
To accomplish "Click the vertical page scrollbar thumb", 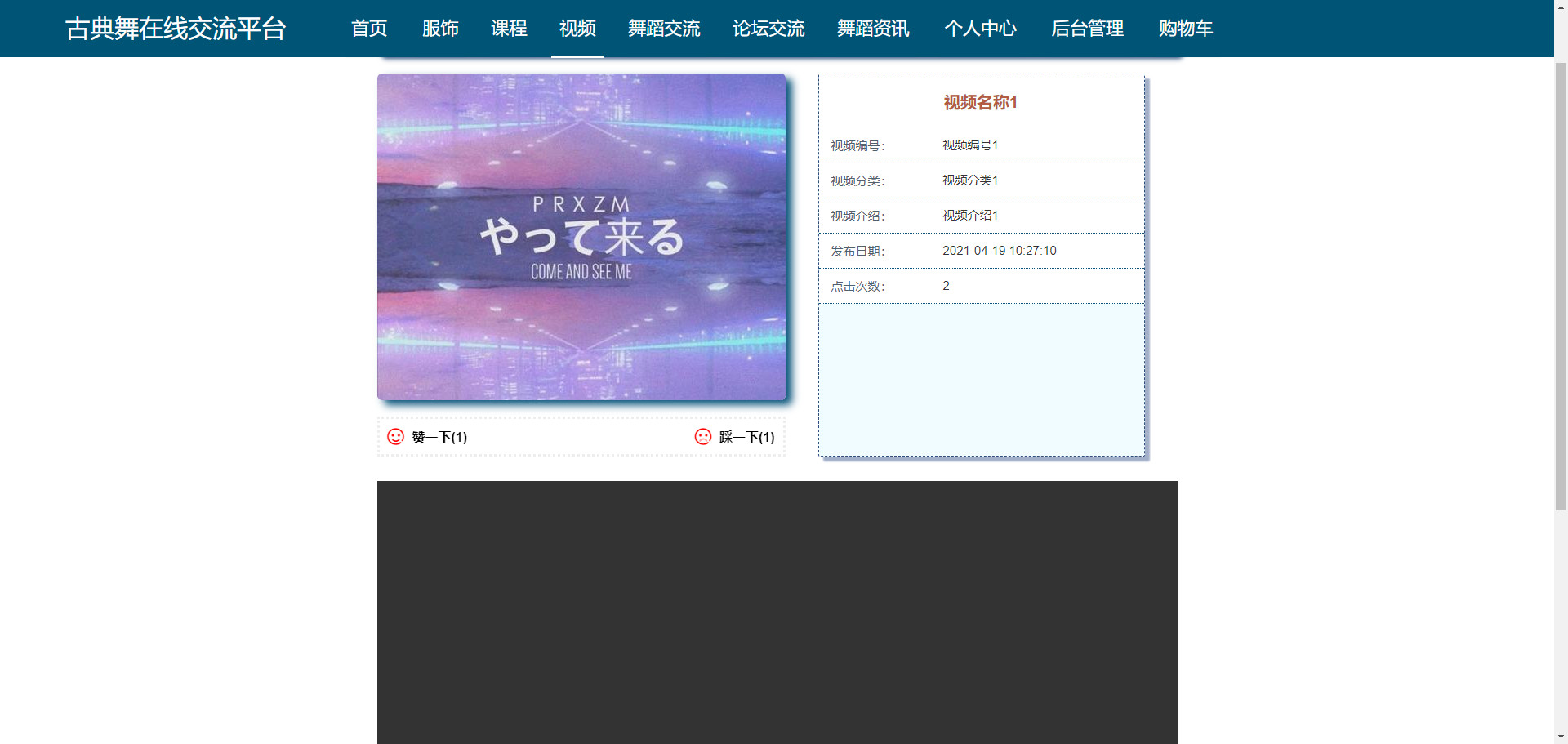I will point(1561,286).
